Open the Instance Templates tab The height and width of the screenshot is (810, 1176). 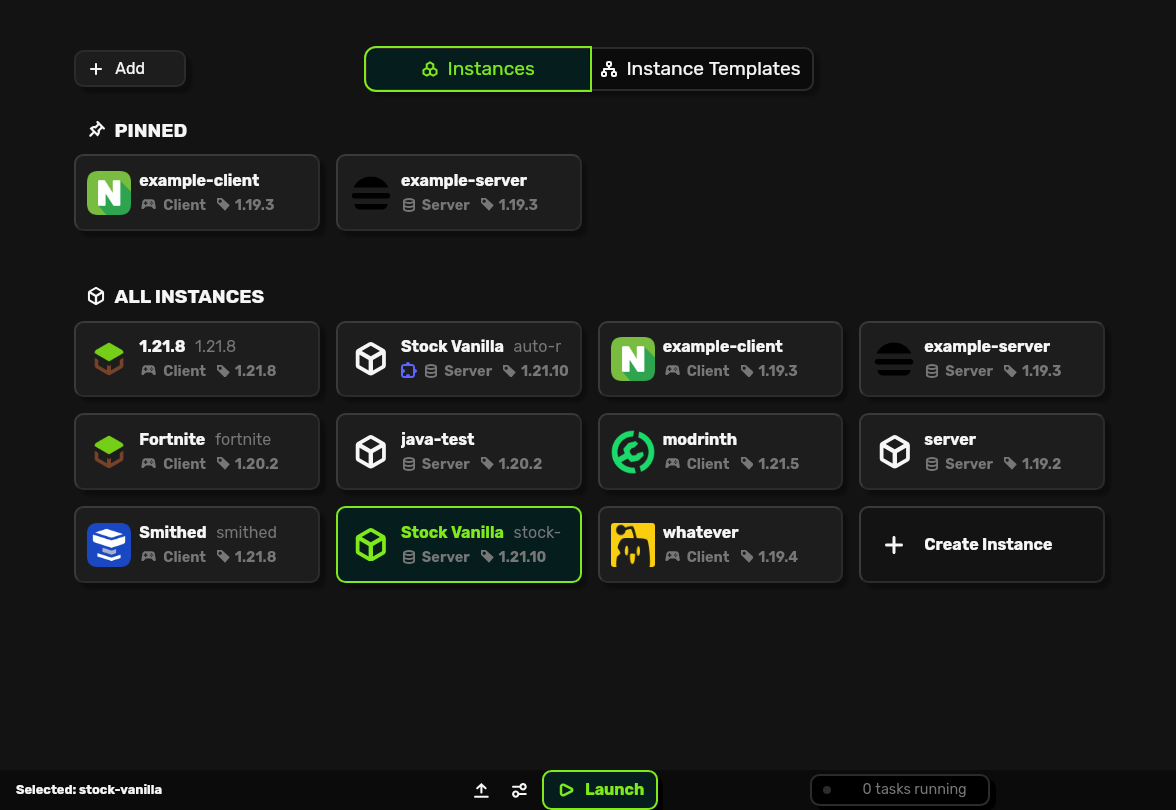coord(702,69)
